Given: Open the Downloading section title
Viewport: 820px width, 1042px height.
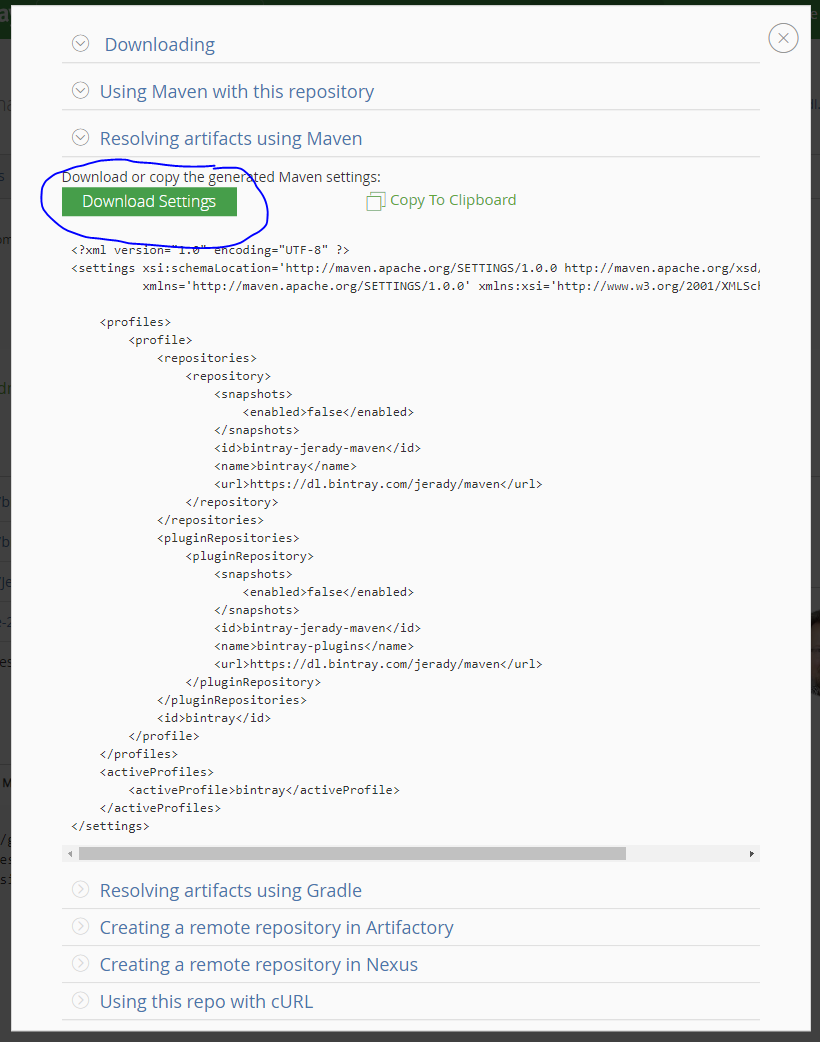Looking at the screenshot, I should pos(159,45).
